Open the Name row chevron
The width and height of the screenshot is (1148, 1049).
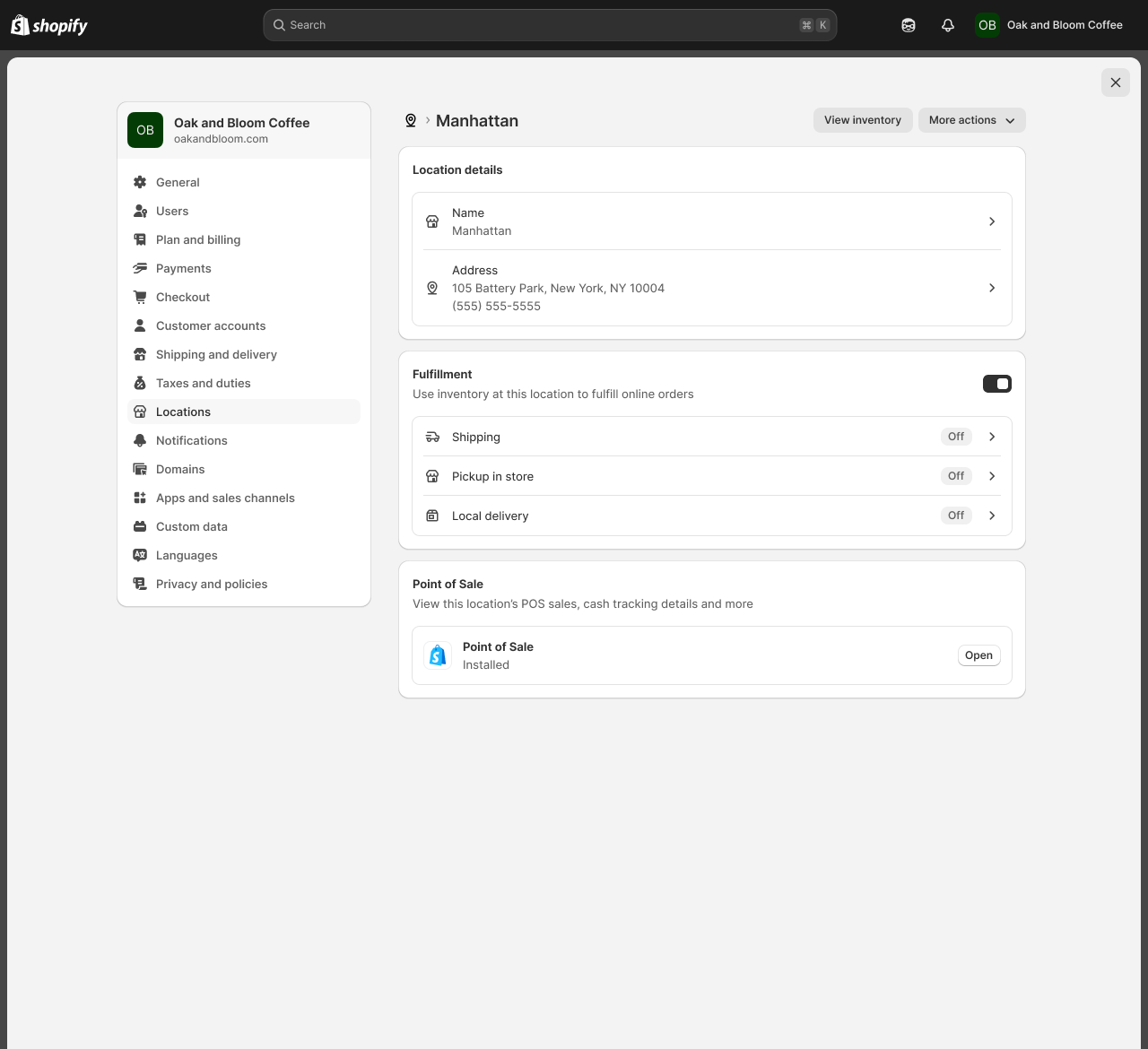point(992,221)
